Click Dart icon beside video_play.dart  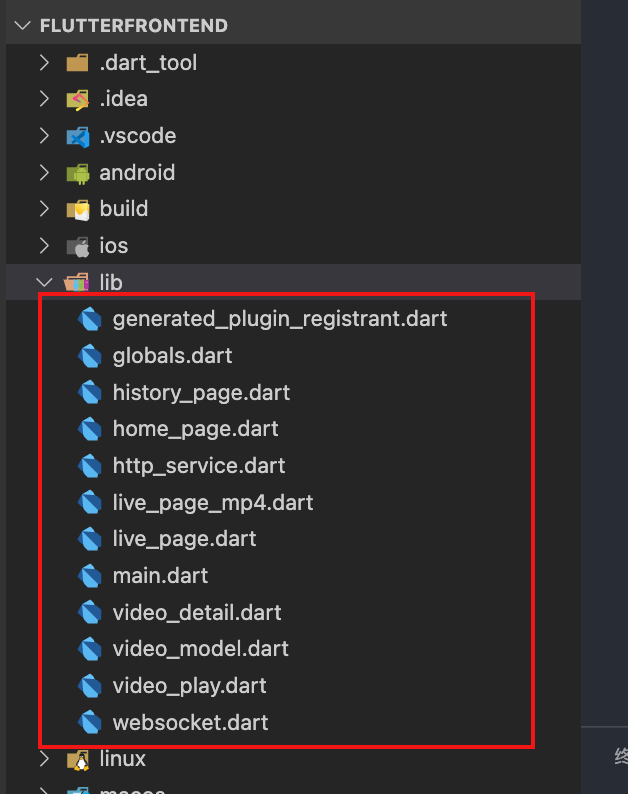[90, 686]
